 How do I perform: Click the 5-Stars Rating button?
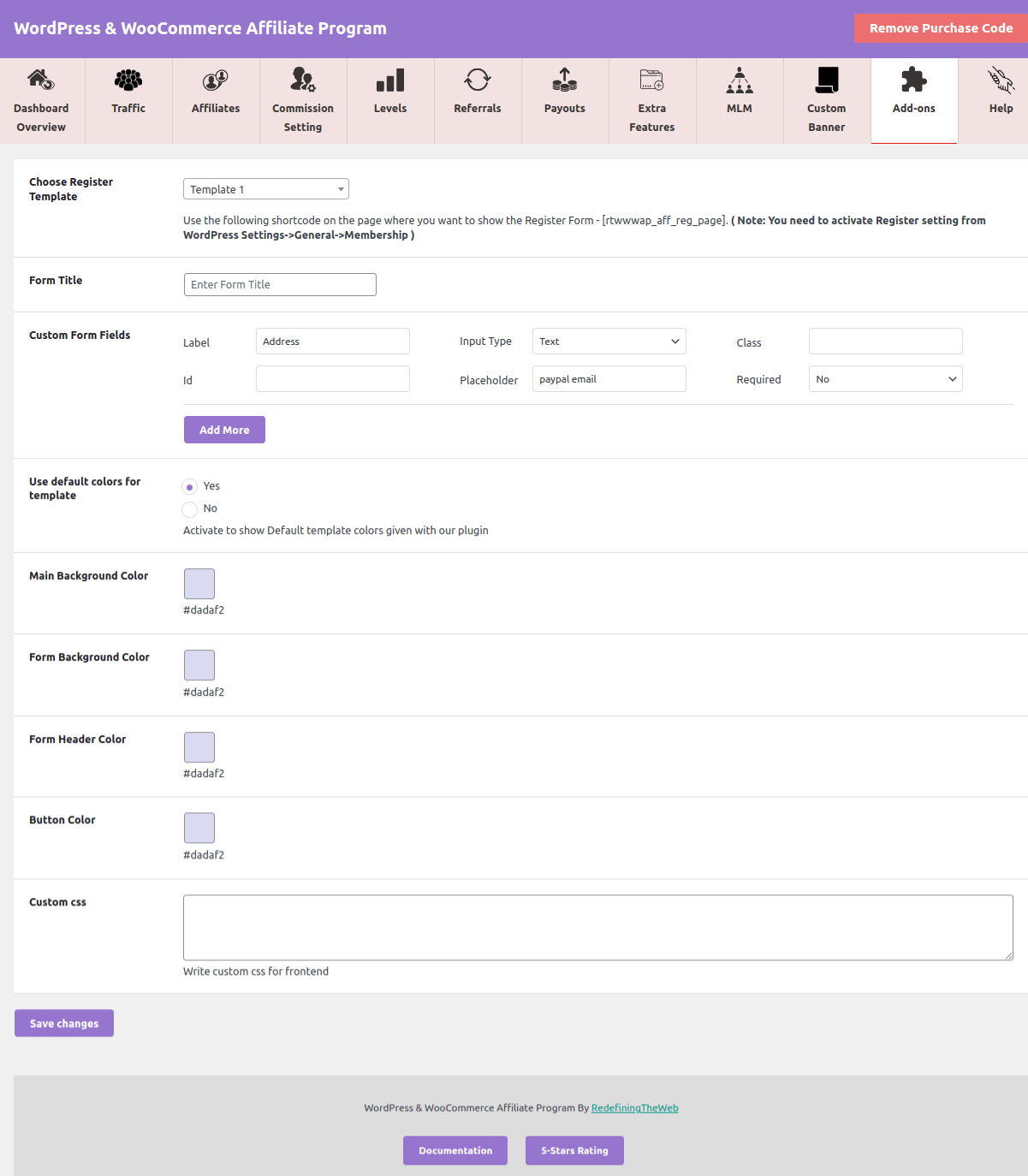tap(574, 1150)
